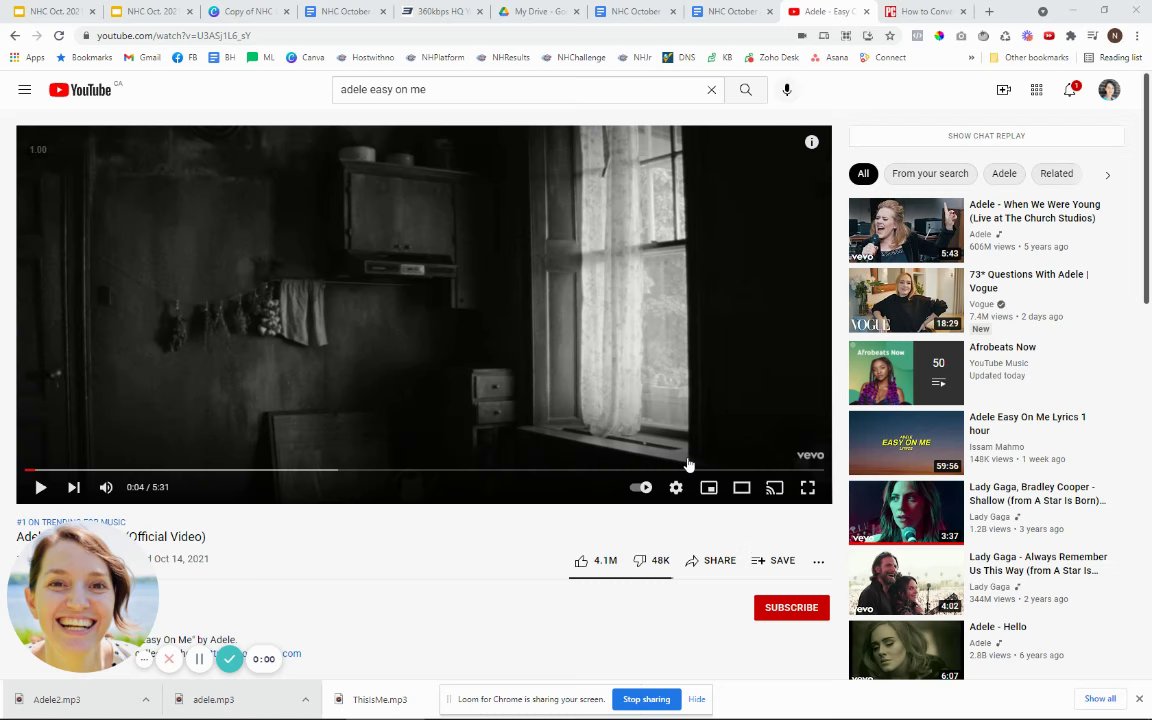Select the From your search chip
This screenshot has width=1152, height=720.
tap(930, 174)
